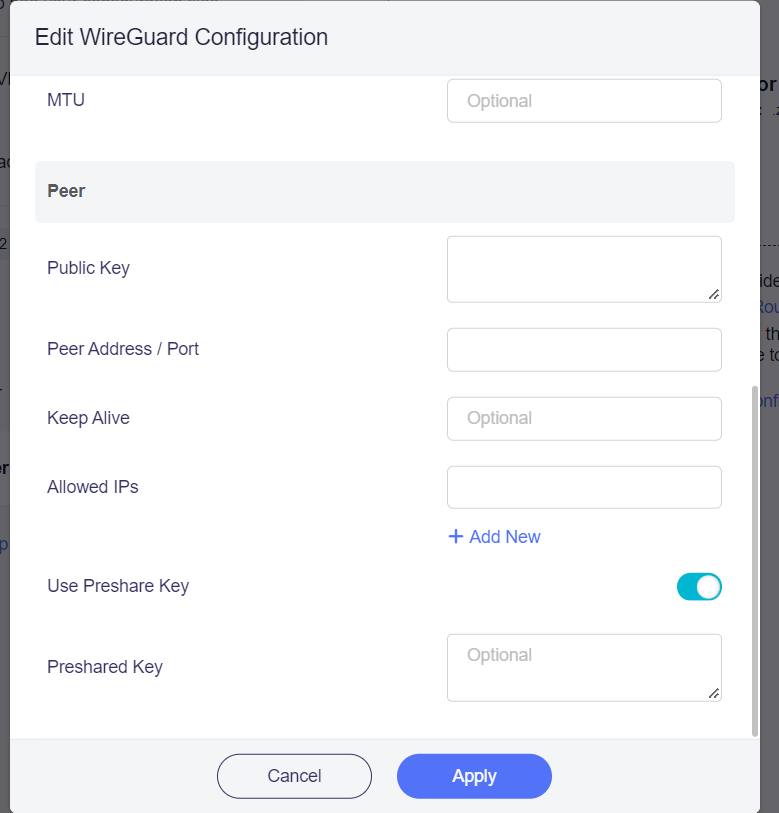
Task: Select the Peer section header
Action: point(66,190)
